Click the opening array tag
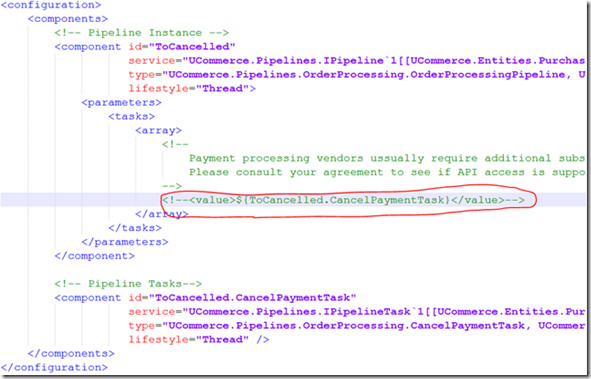This screenshot has width=591, height=379. pyautogui.click(x=158, y=130)
